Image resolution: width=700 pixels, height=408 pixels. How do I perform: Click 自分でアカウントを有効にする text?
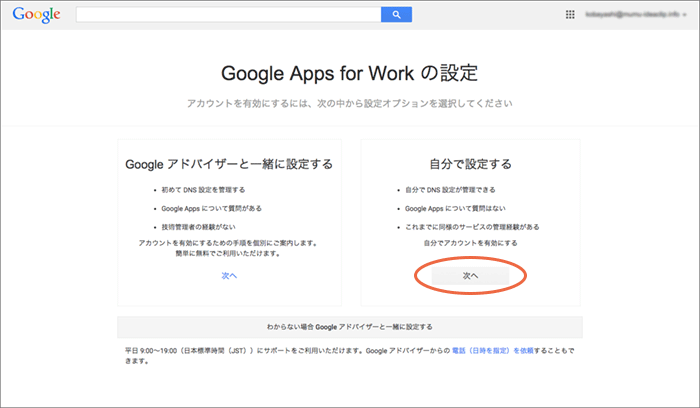point(471,243)
